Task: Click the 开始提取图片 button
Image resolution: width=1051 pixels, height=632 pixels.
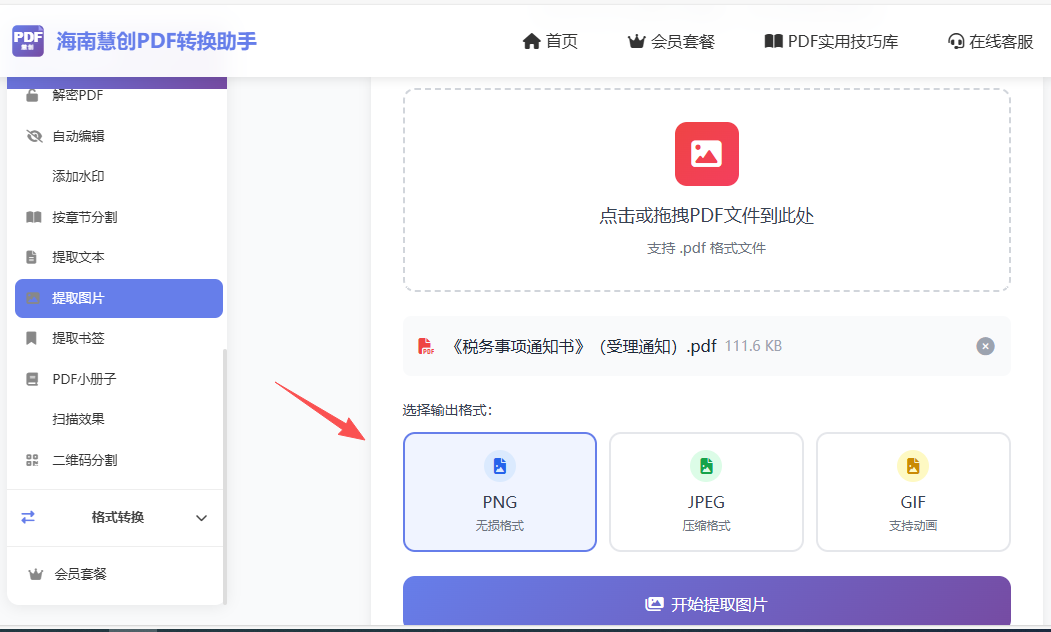Action: [x=706, y=601]
